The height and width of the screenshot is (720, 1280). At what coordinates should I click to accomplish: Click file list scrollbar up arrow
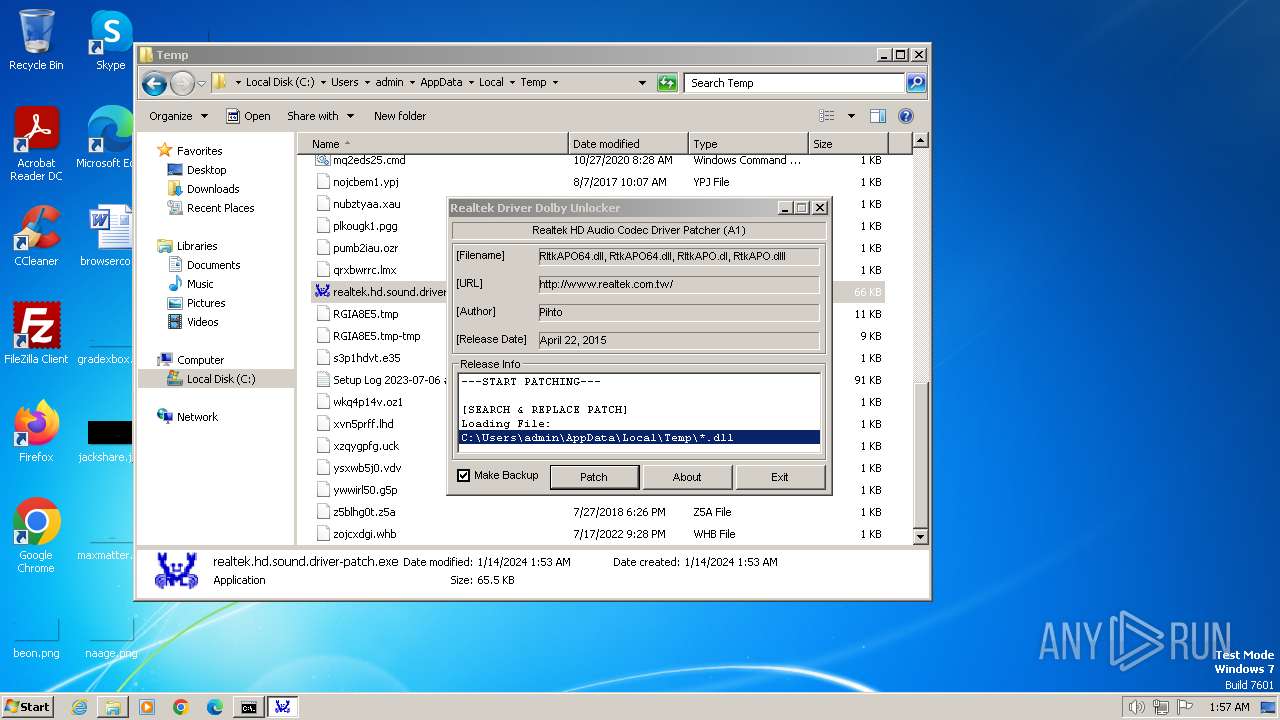920,141
